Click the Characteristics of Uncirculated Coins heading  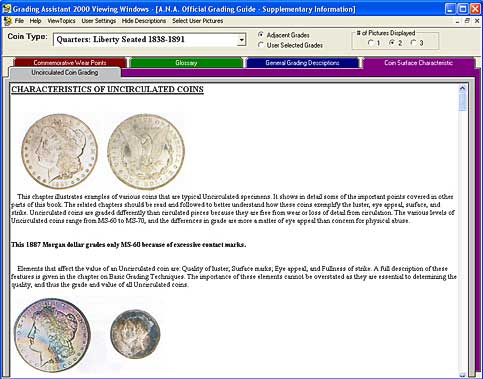pos(107,90)
